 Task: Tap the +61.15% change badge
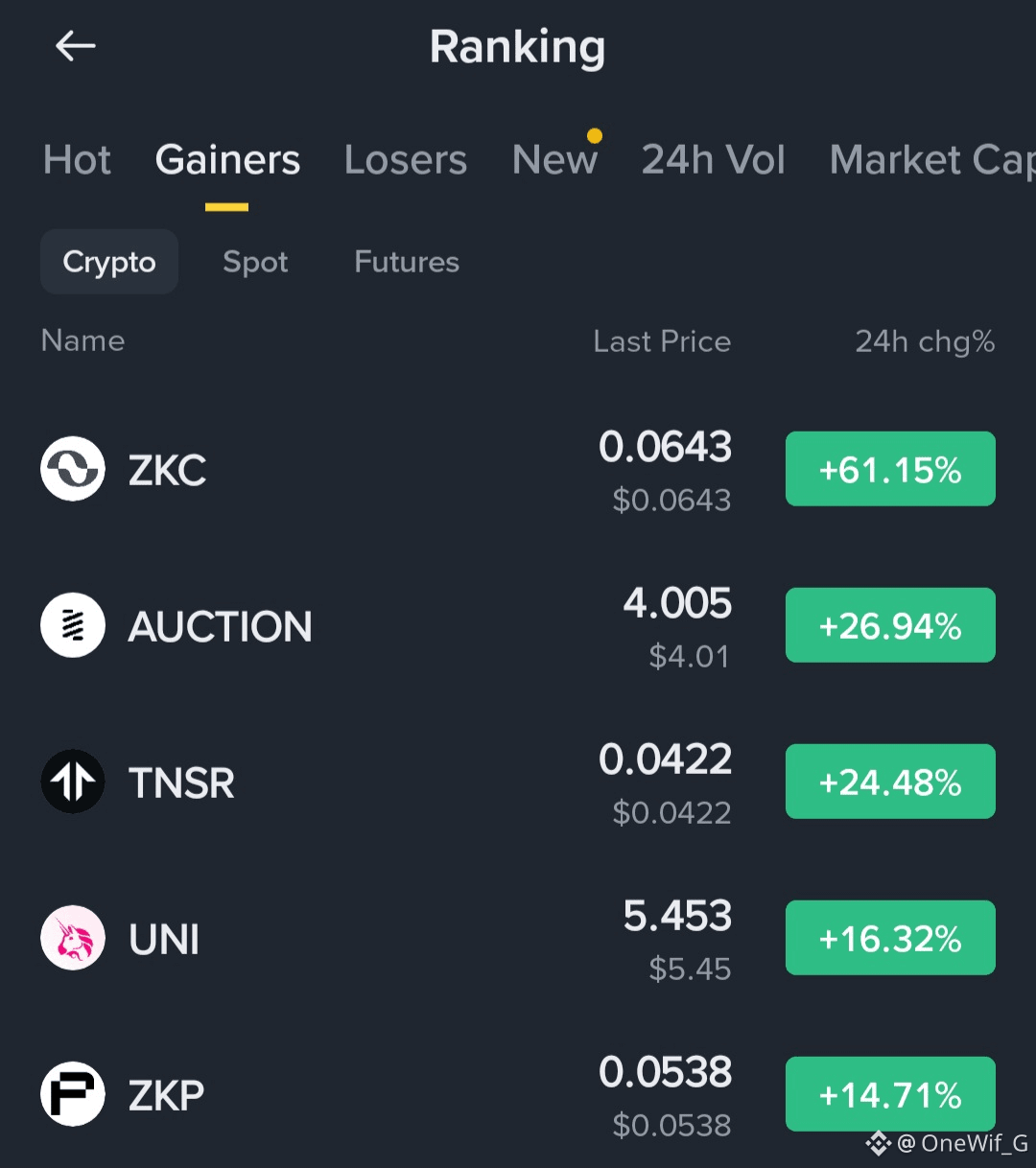point(890,469)
